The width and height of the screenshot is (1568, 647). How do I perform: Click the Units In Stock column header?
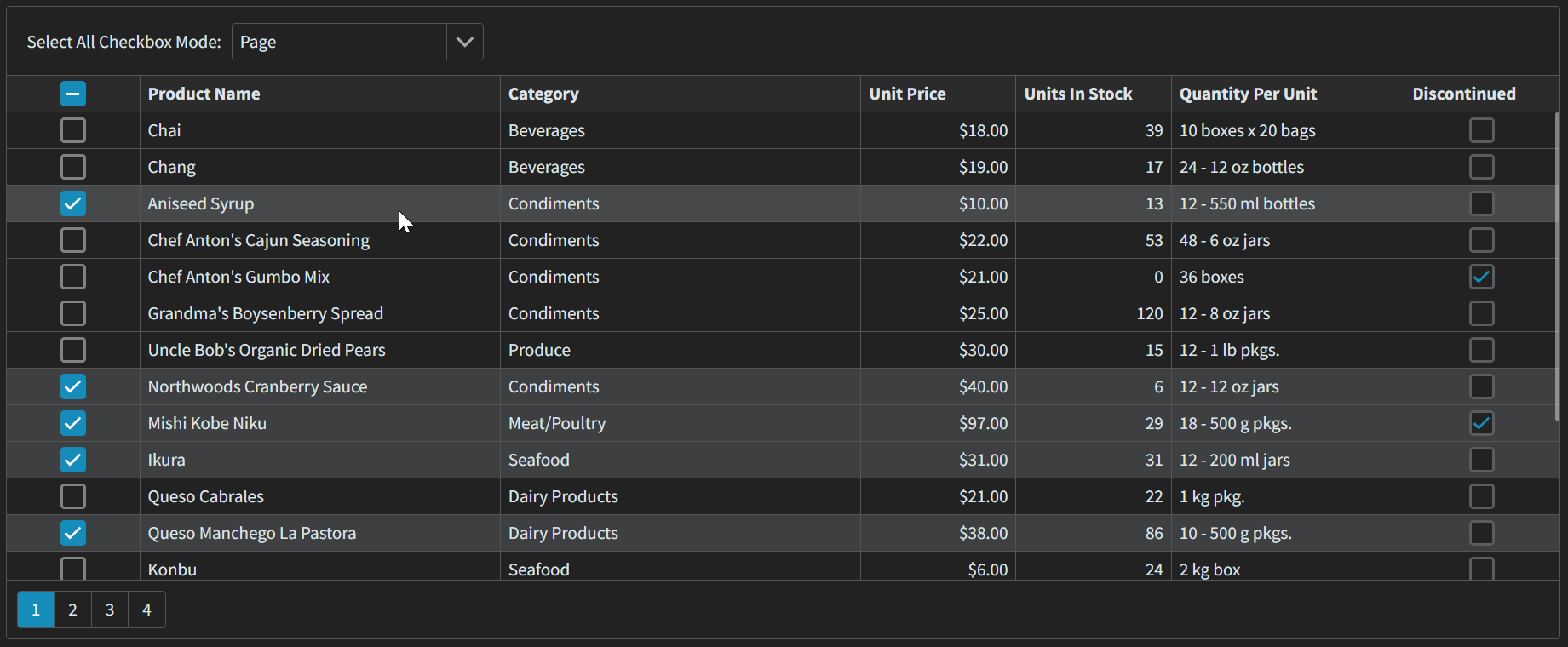pos(1078,94)
